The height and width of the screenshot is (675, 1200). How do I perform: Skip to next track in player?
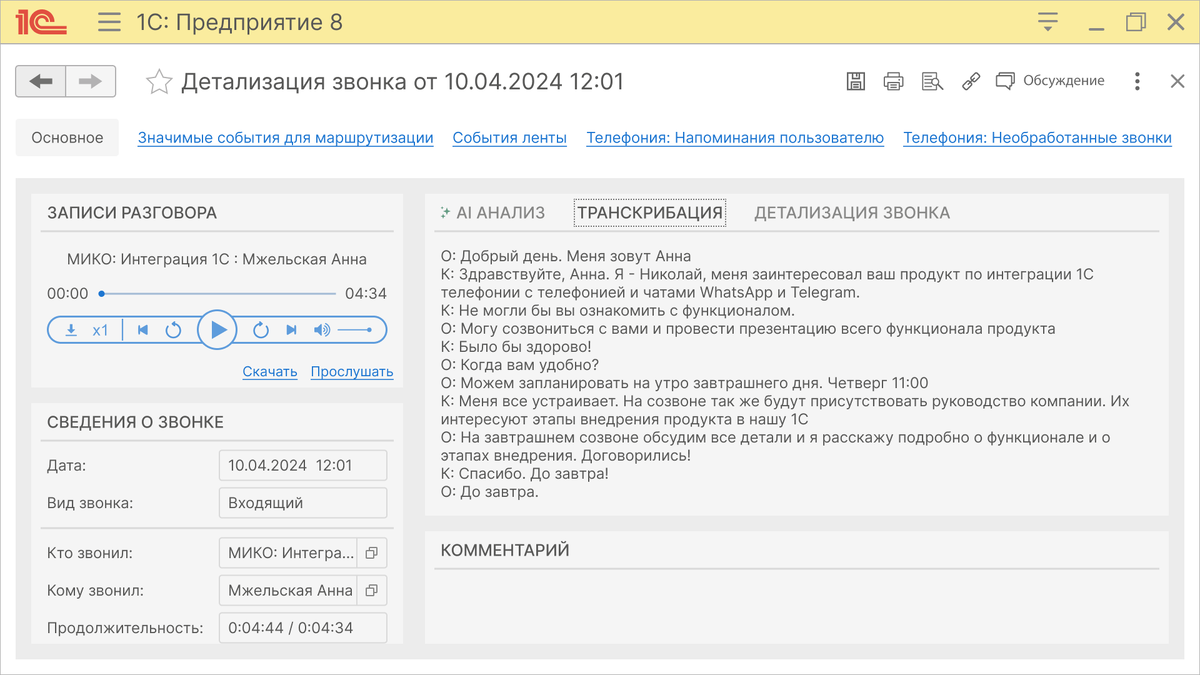[291, 330]
